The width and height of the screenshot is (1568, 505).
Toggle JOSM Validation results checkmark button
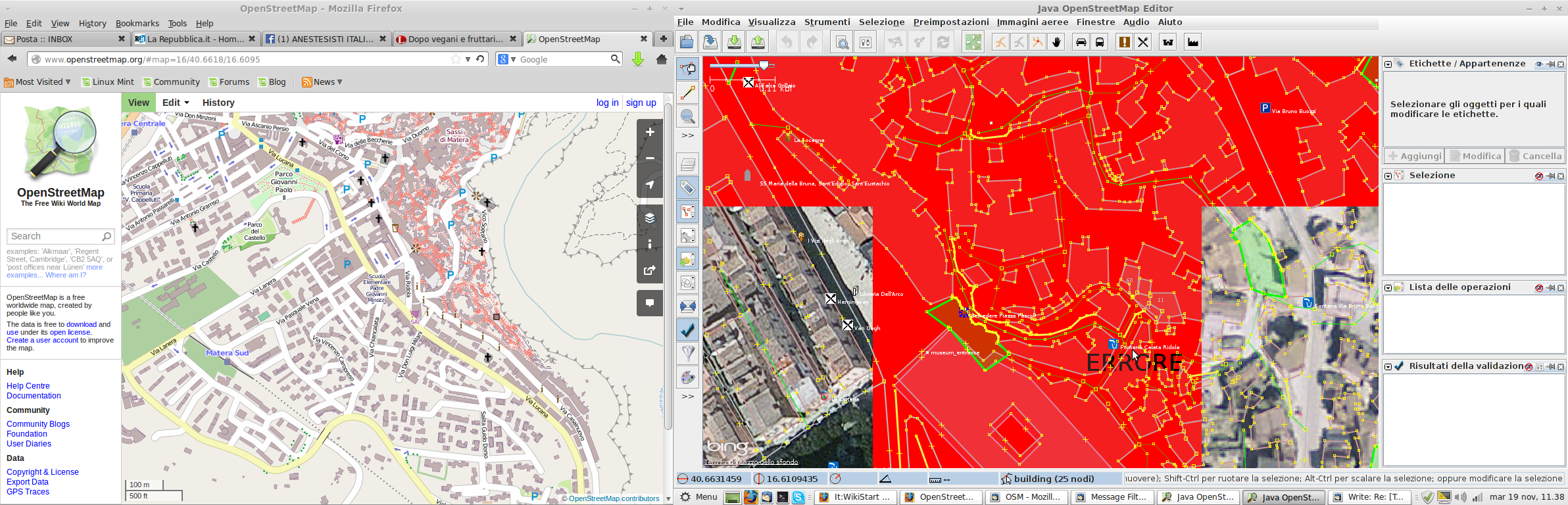[687, 330]
